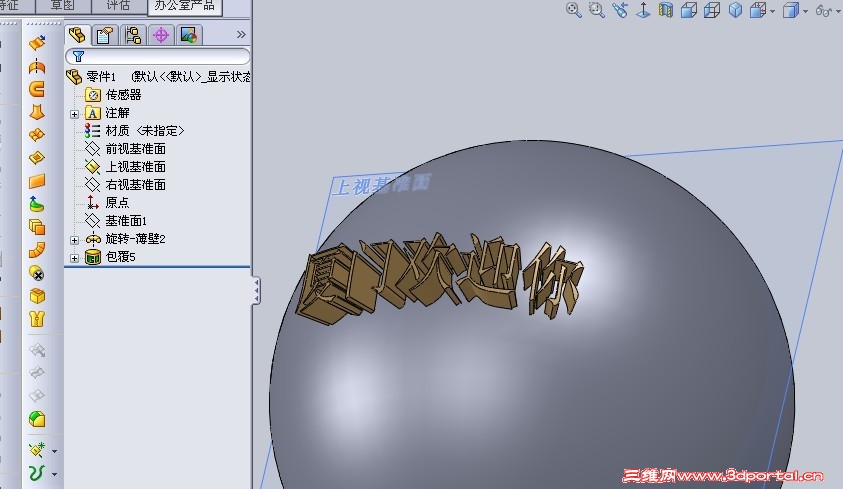Select the Offset Surface tool

click(37, 227)
